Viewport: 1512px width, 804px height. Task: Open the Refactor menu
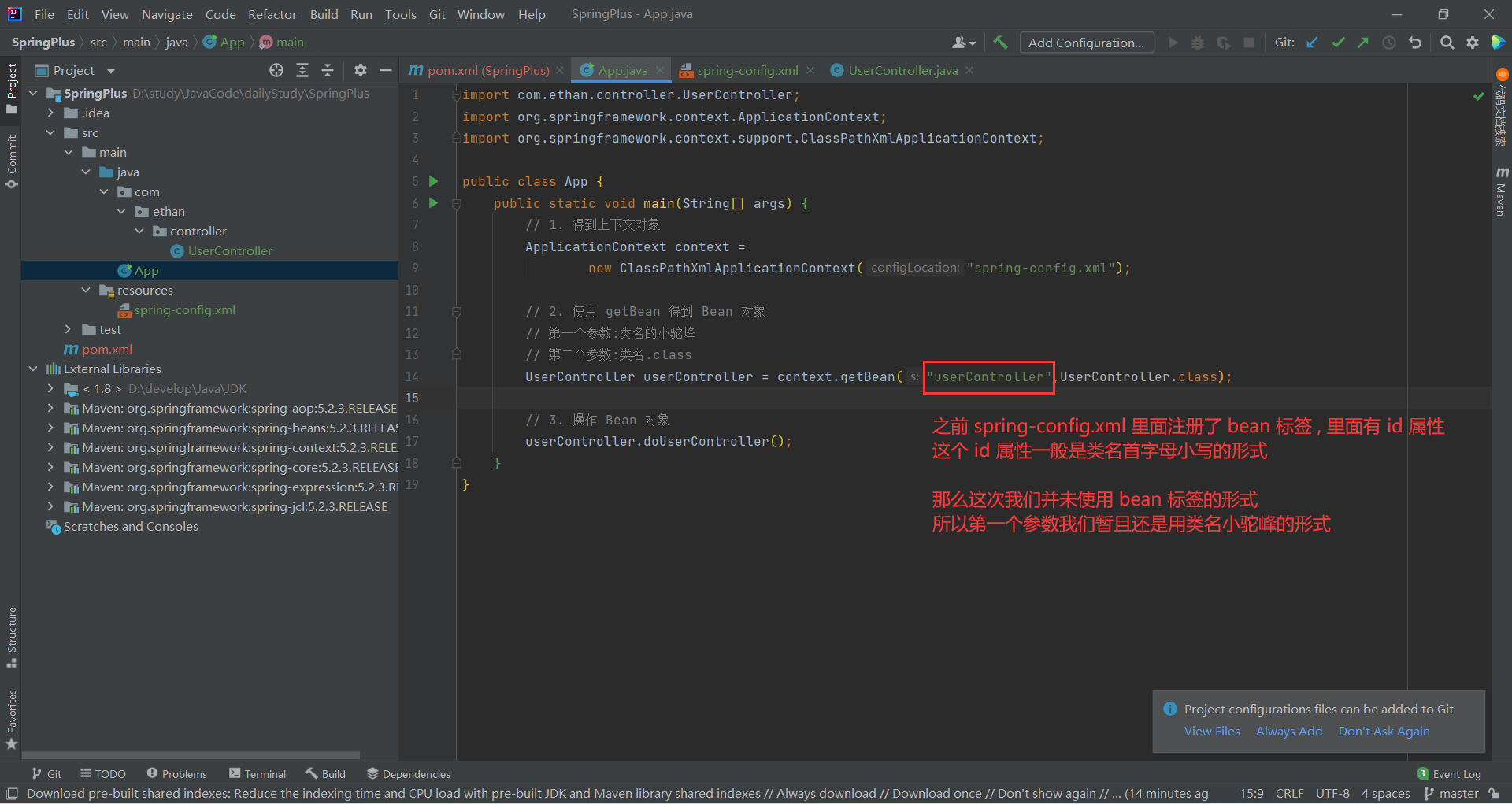272,14
